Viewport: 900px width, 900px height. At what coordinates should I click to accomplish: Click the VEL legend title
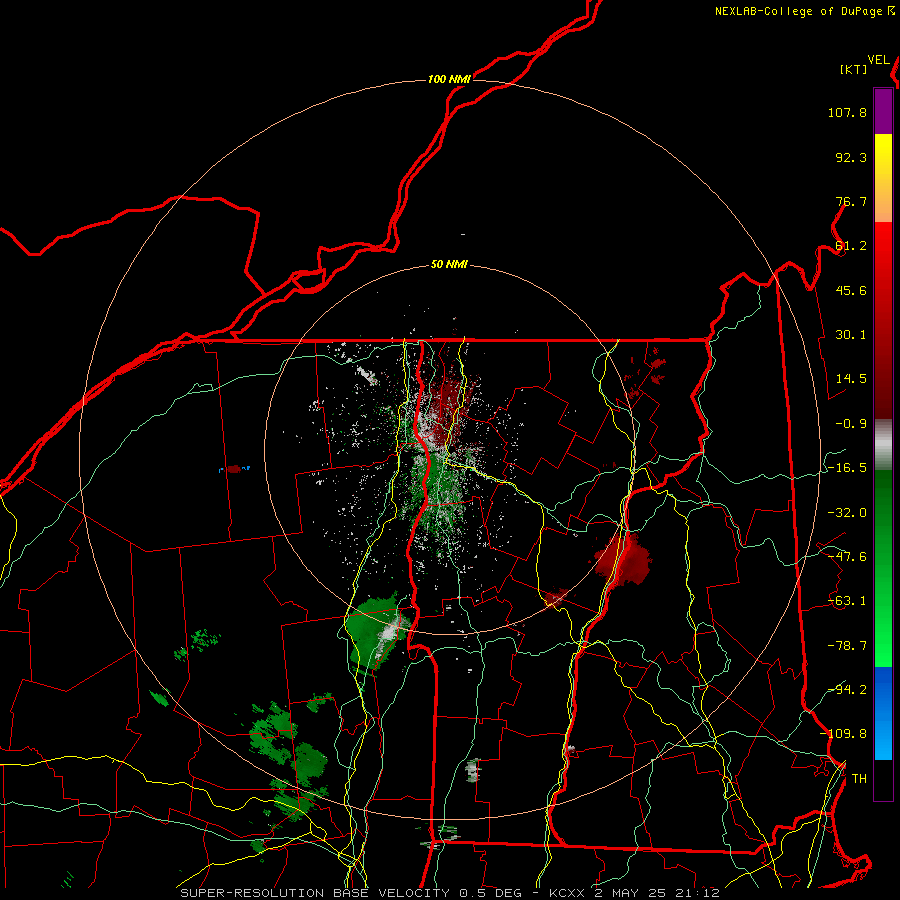(x=879, y=60)
